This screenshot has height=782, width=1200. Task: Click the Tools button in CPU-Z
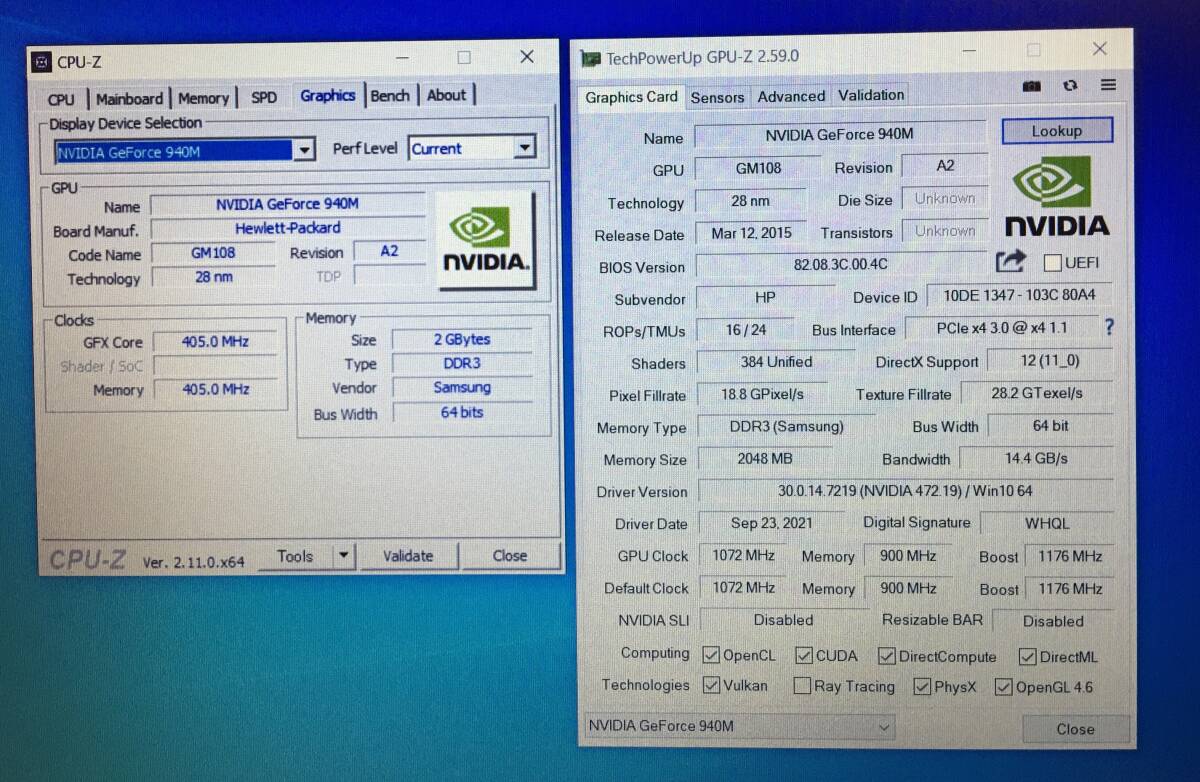pos(295,556)
